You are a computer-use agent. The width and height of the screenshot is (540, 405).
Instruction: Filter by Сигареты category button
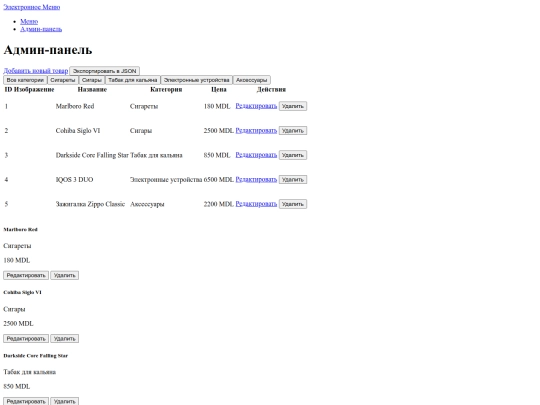click(63, 80)
